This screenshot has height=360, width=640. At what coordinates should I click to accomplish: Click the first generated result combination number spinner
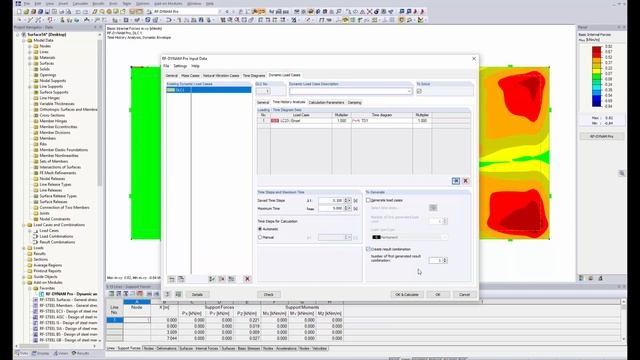pyautogui.click(x=445, y=260)
